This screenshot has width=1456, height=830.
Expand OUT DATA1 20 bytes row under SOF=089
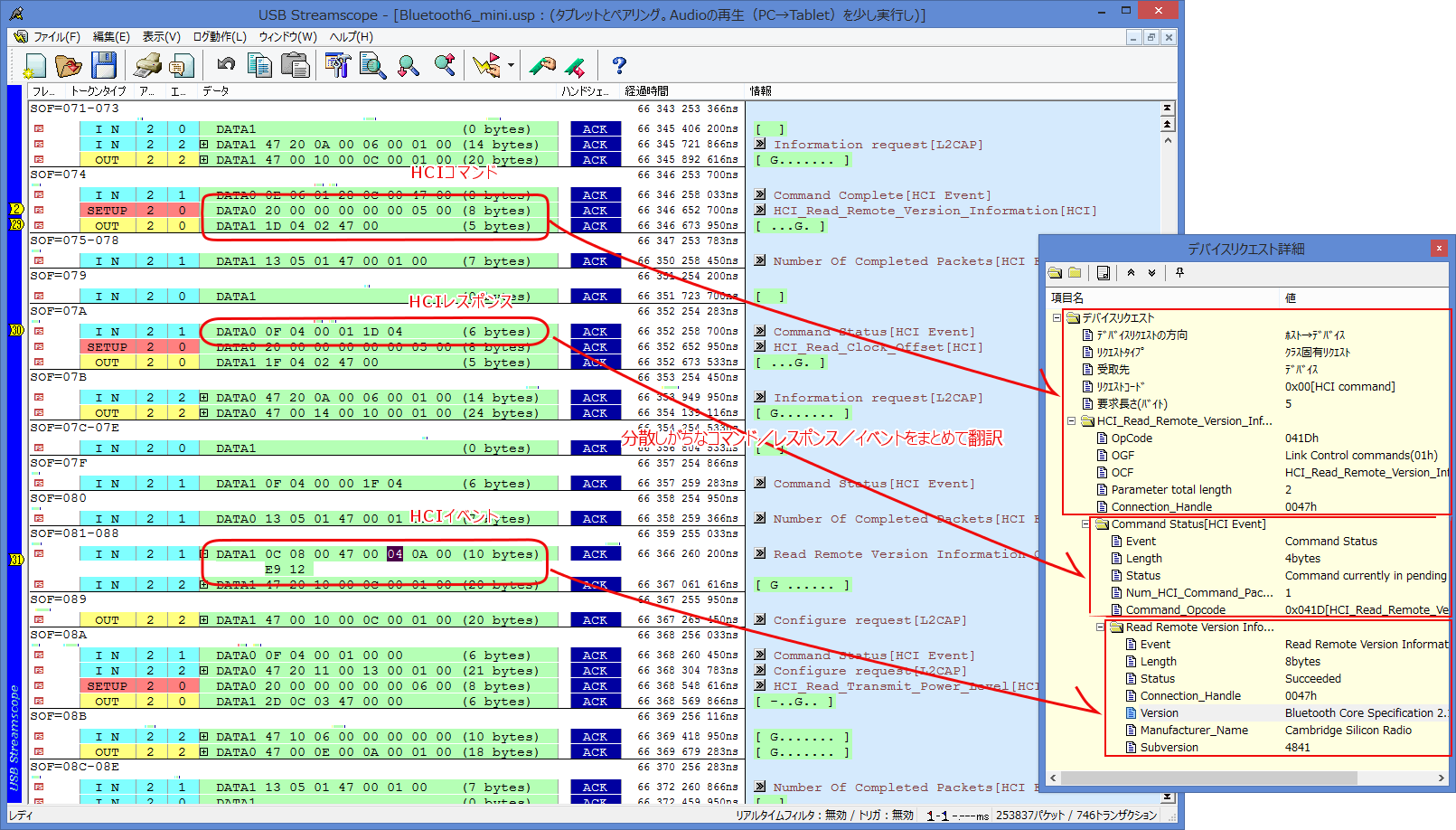(x=204, y=619)
